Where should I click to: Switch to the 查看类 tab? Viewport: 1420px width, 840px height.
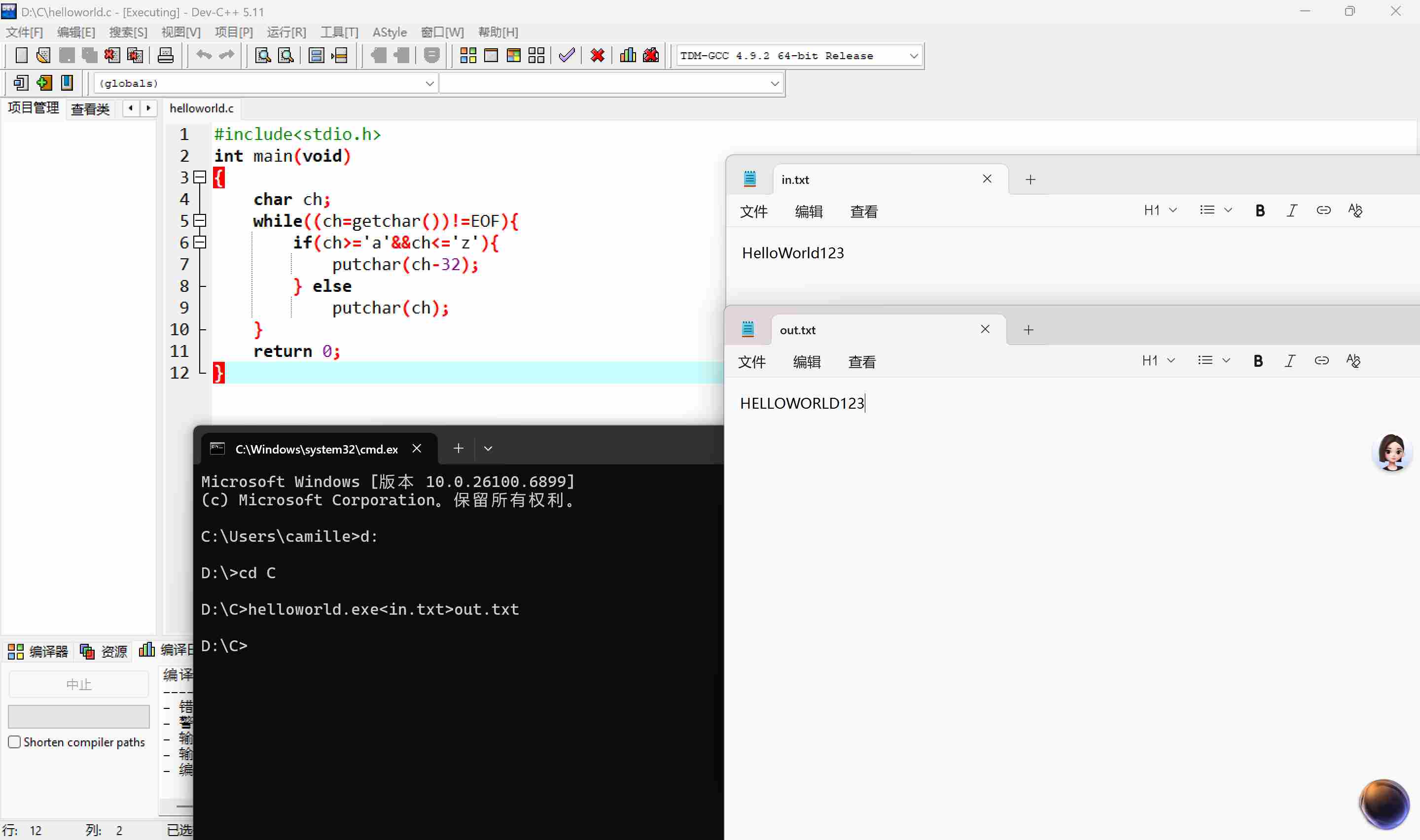click(90, 108)
